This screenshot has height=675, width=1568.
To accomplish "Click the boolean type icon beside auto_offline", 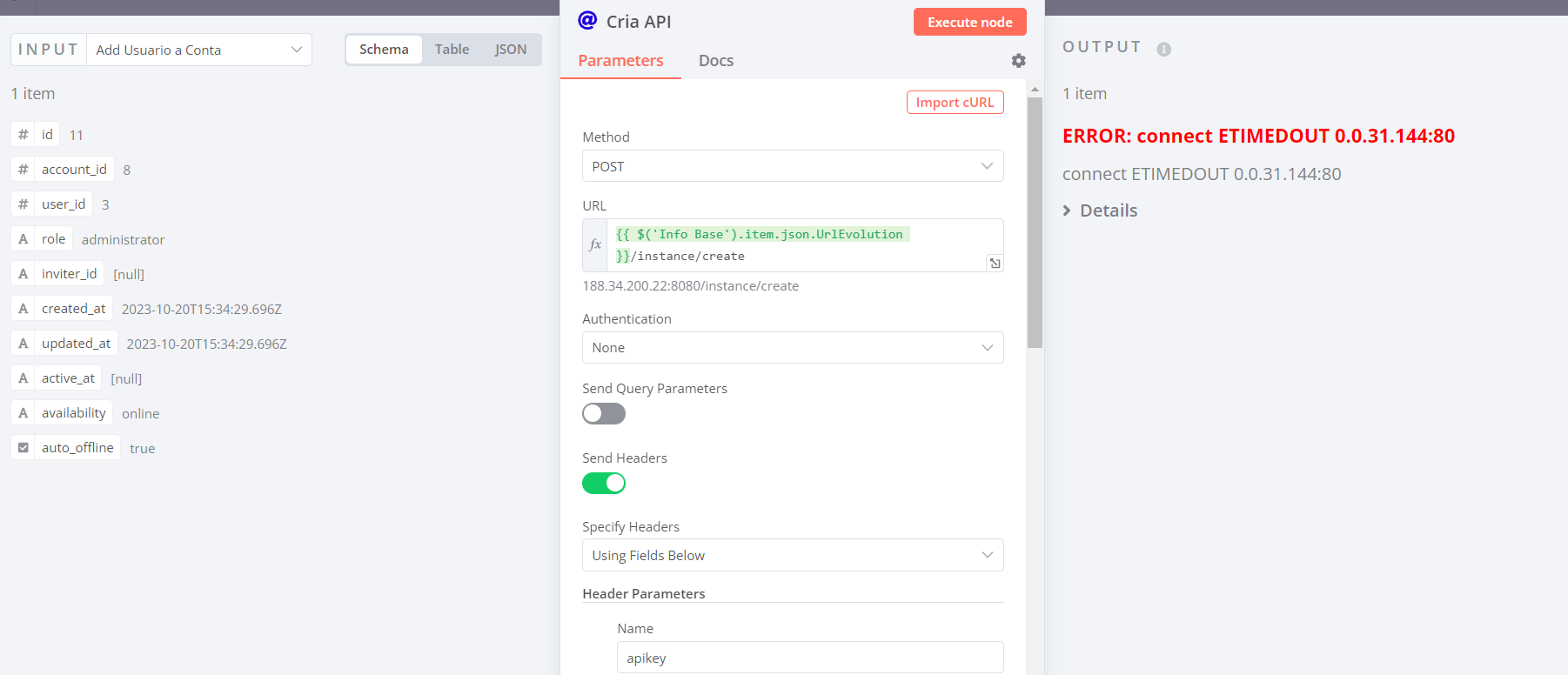I will [23, 448].
